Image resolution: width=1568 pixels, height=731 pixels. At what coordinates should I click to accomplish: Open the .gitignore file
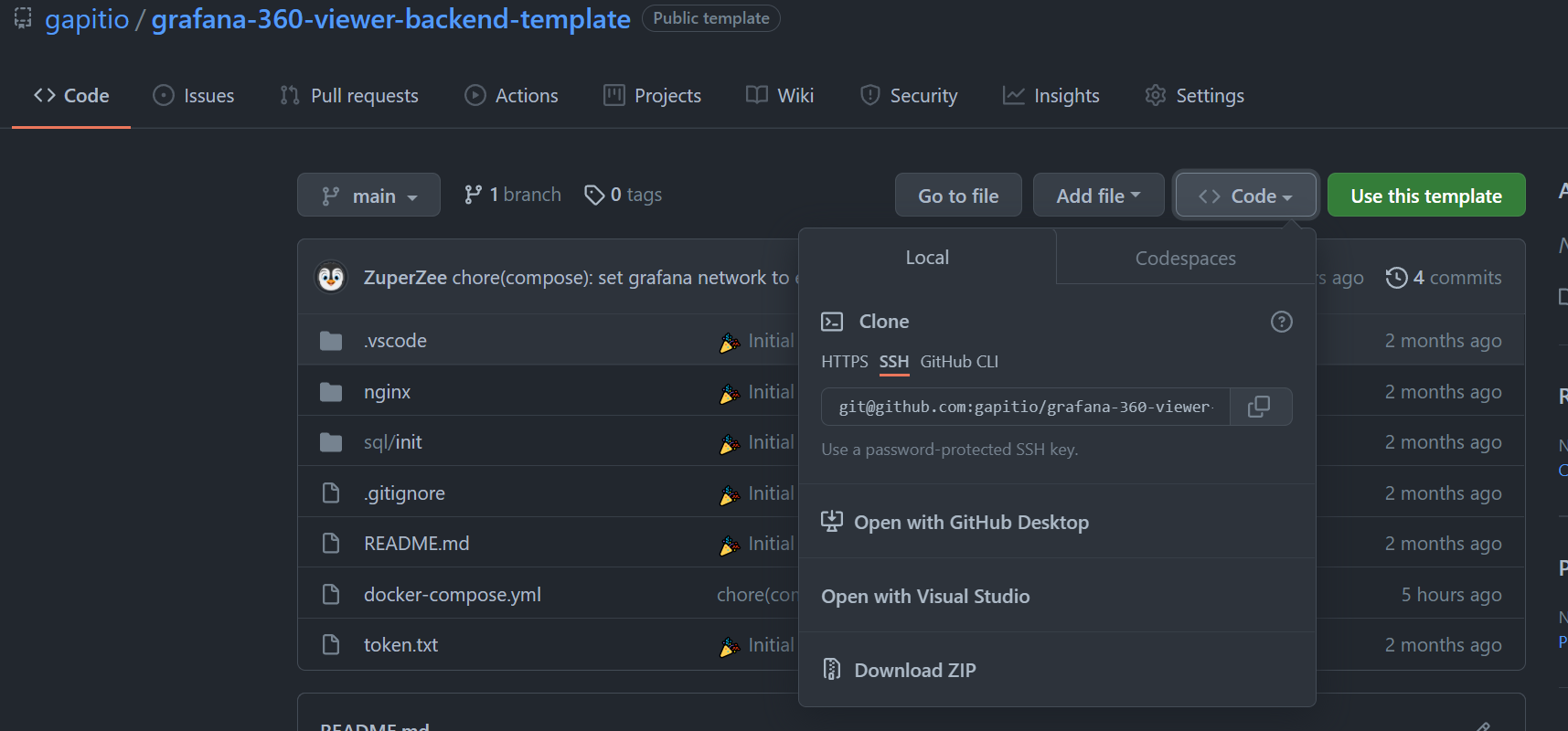404,493
